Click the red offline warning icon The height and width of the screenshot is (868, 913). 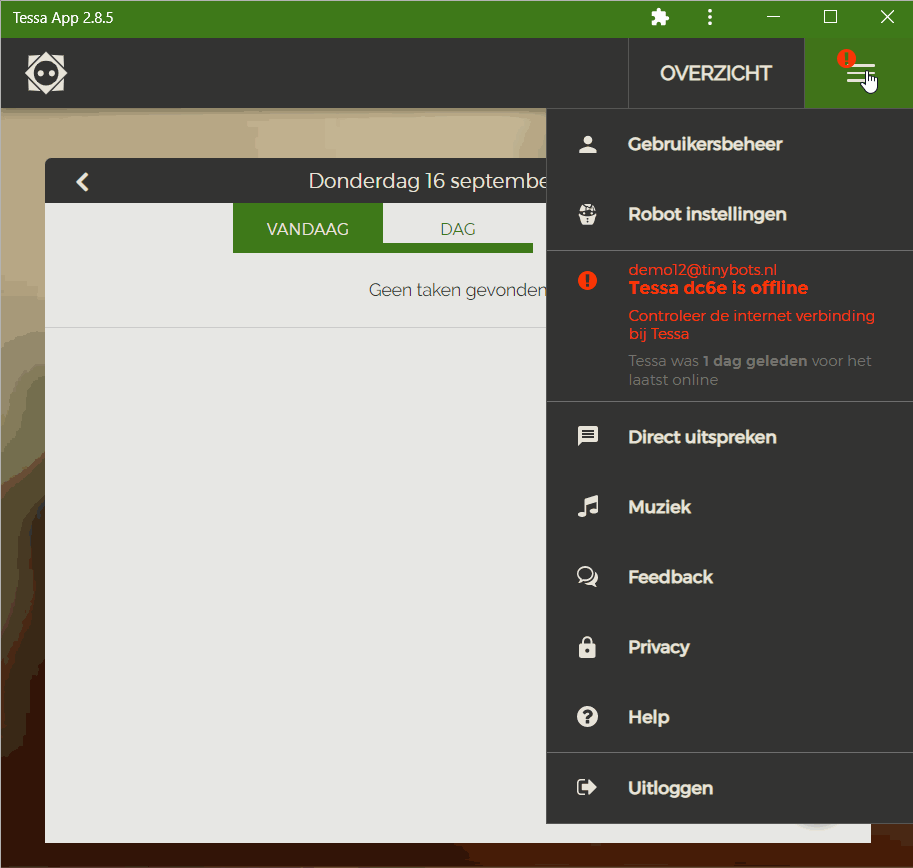[588, 281]
